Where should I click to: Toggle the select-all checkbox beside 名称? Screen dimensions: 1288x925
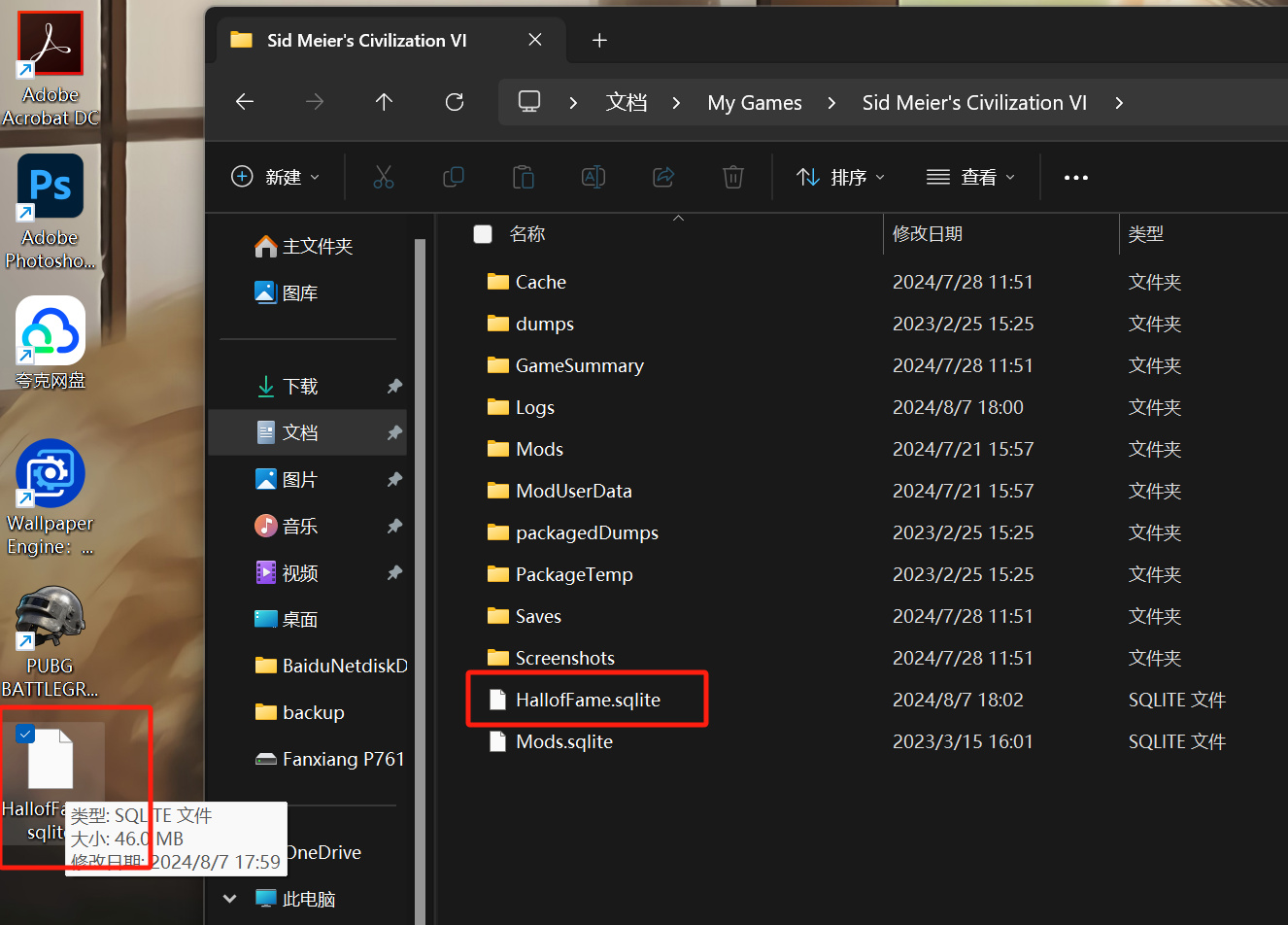(x=483, y=234)
